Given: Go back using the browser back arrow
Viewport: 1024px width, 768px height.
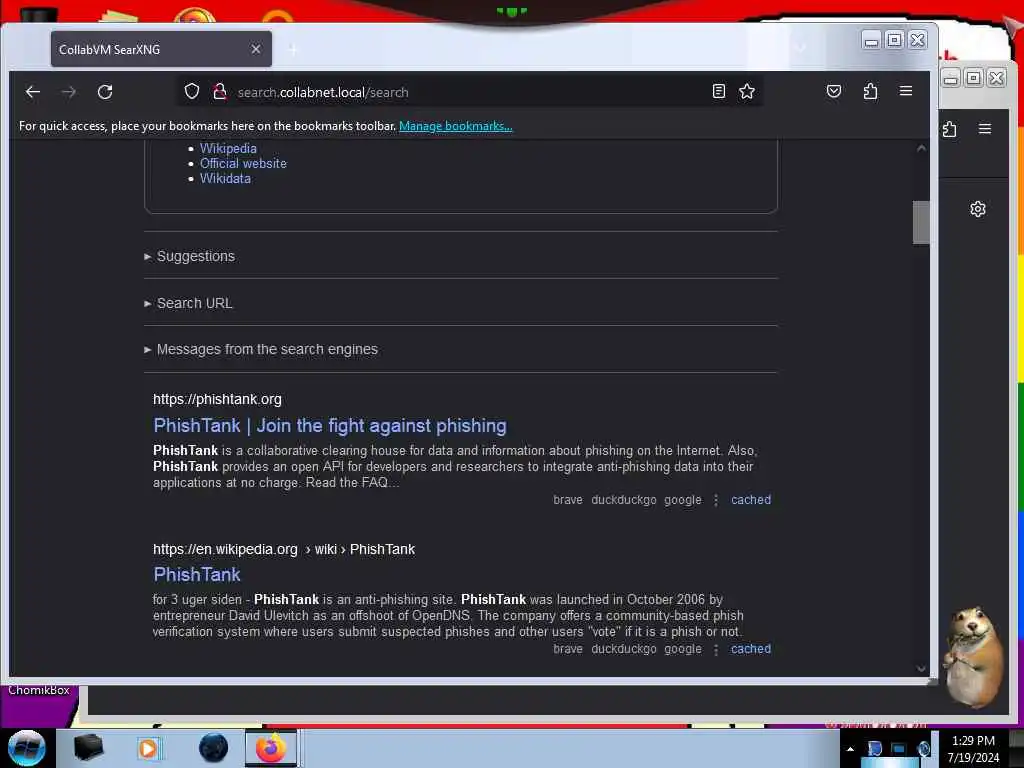Looking at the screenshot, I should pos(33,92).
